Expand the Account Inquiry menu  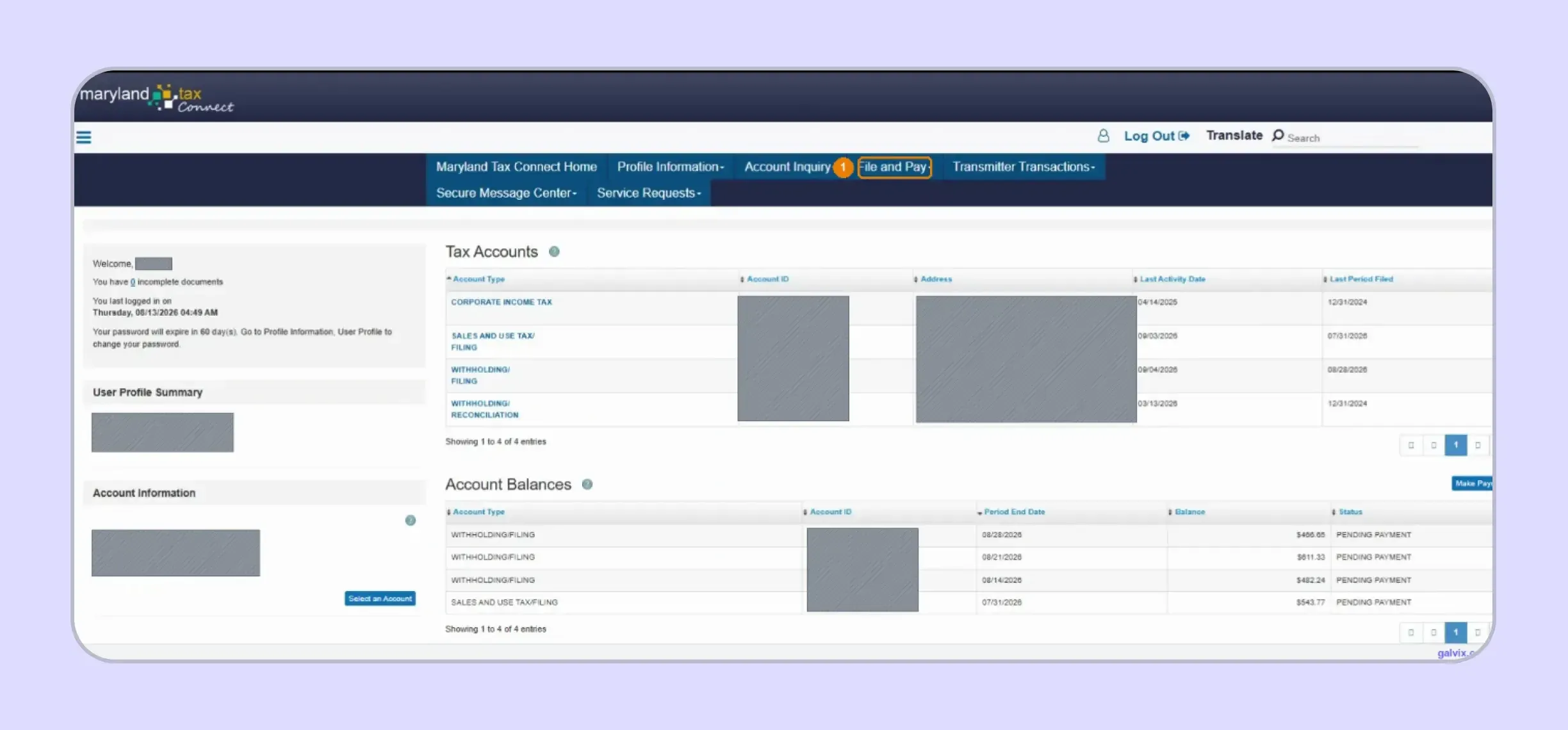[x=788, y=167]
